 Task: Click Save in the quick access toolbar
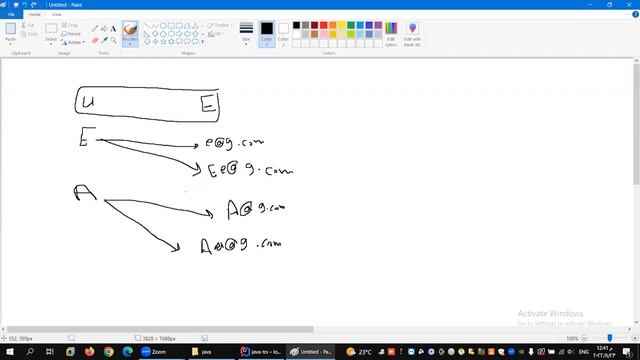coord(16,5)
